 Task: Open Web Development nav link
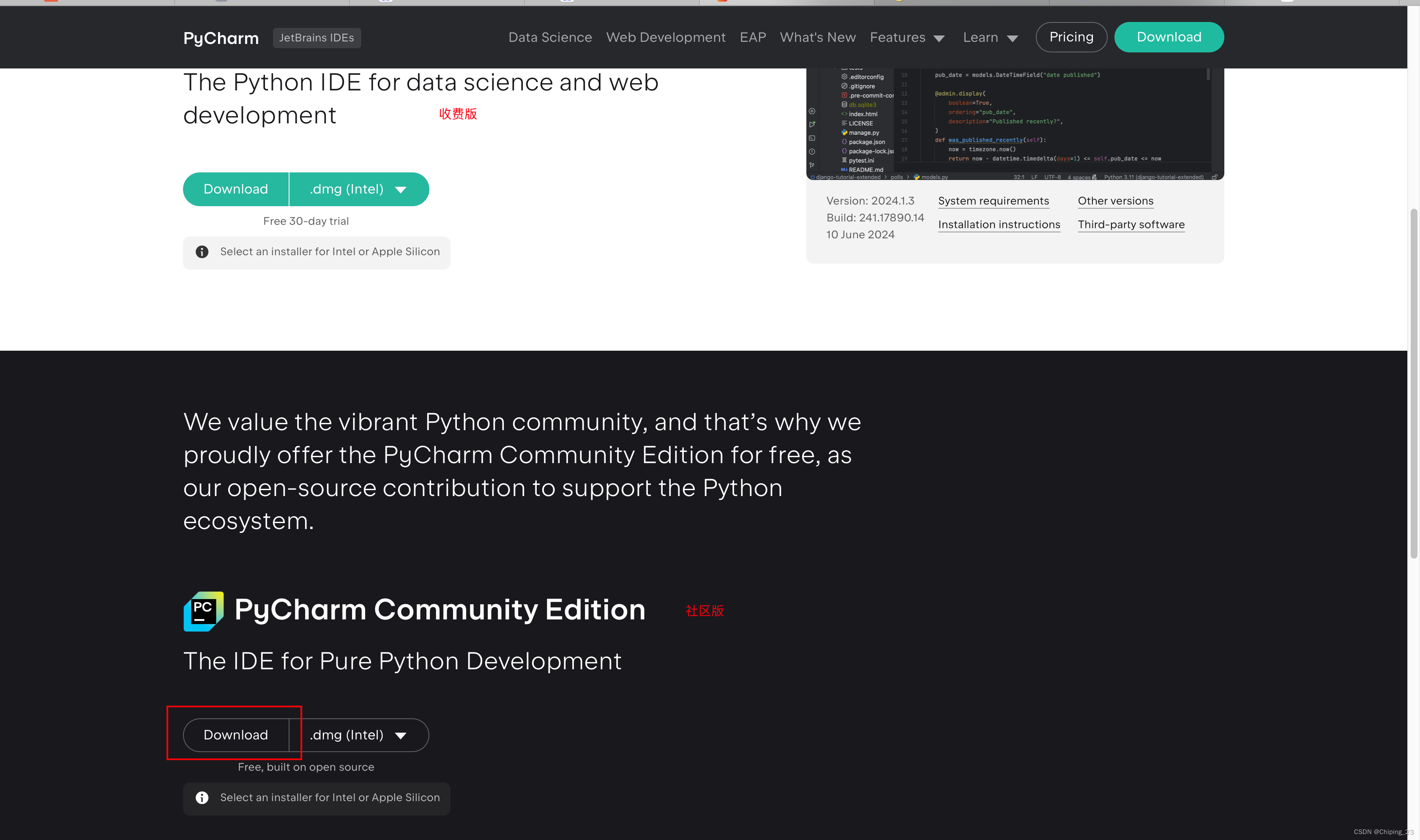[x=666, y=37]
